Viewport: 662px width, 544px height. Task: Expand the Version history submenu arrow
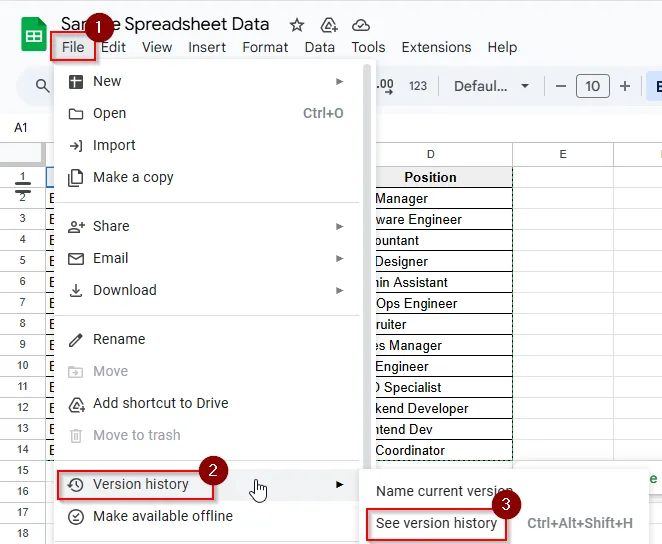pos(339,485)
